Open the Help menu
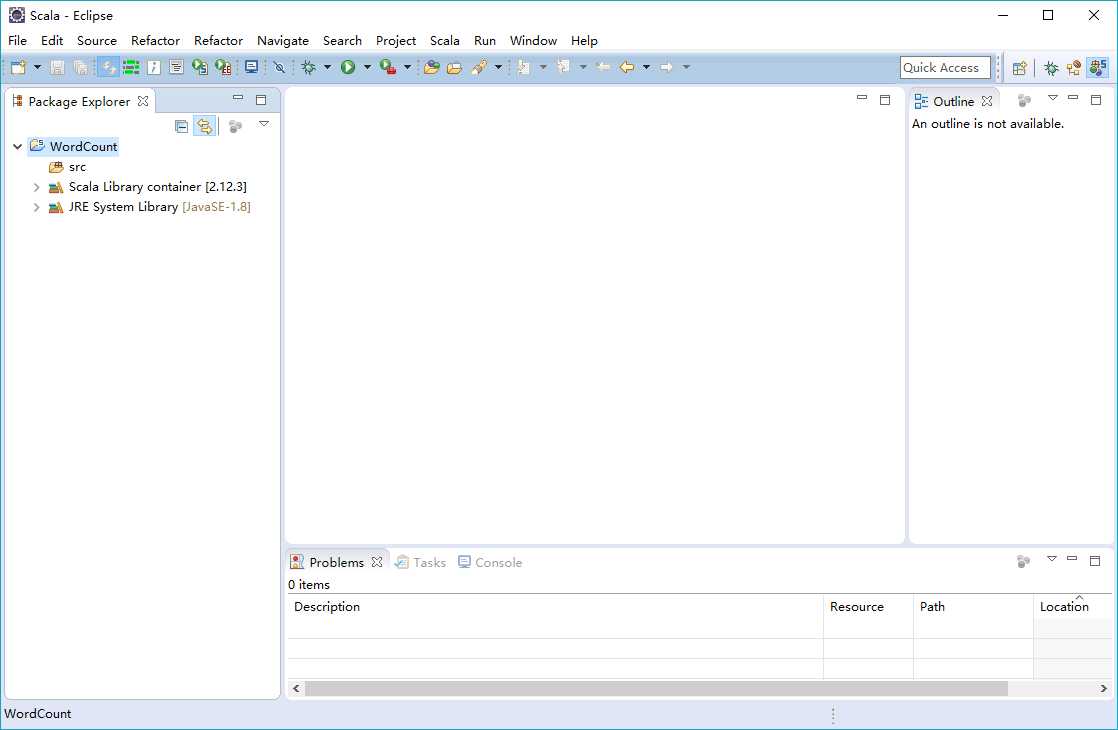Viewport: 1118px width, 730px height. point(584,41)
